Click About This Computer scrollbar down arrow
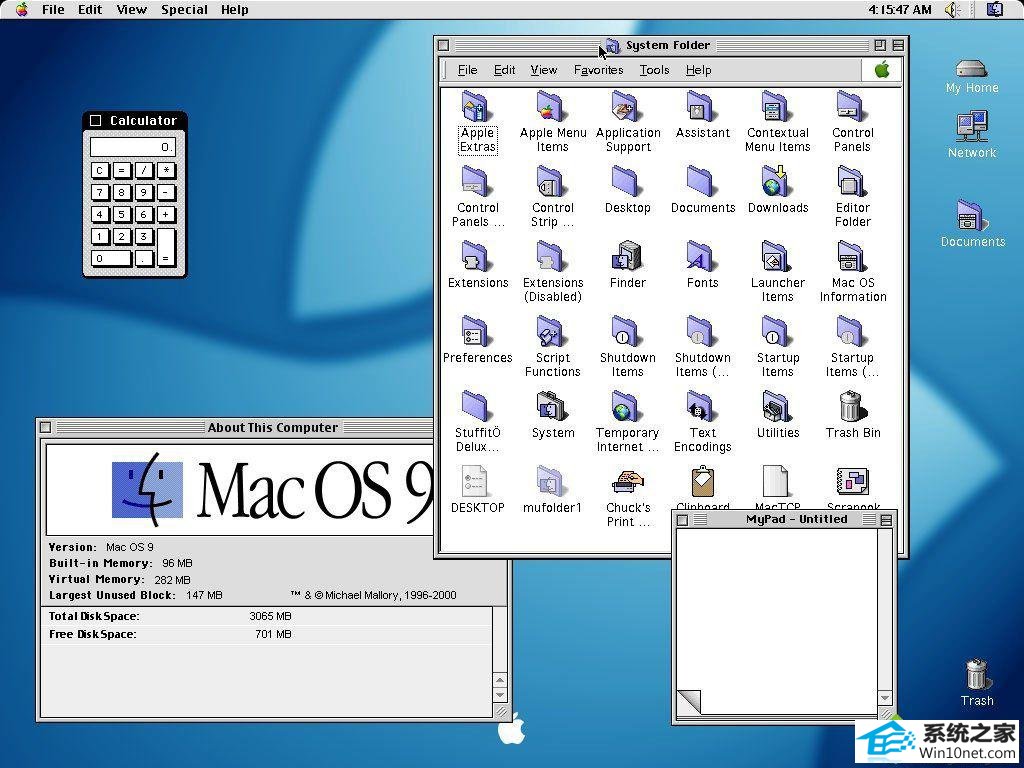Screen dimensions: 1024x768 pyautogui.click(x=500, y=695)
